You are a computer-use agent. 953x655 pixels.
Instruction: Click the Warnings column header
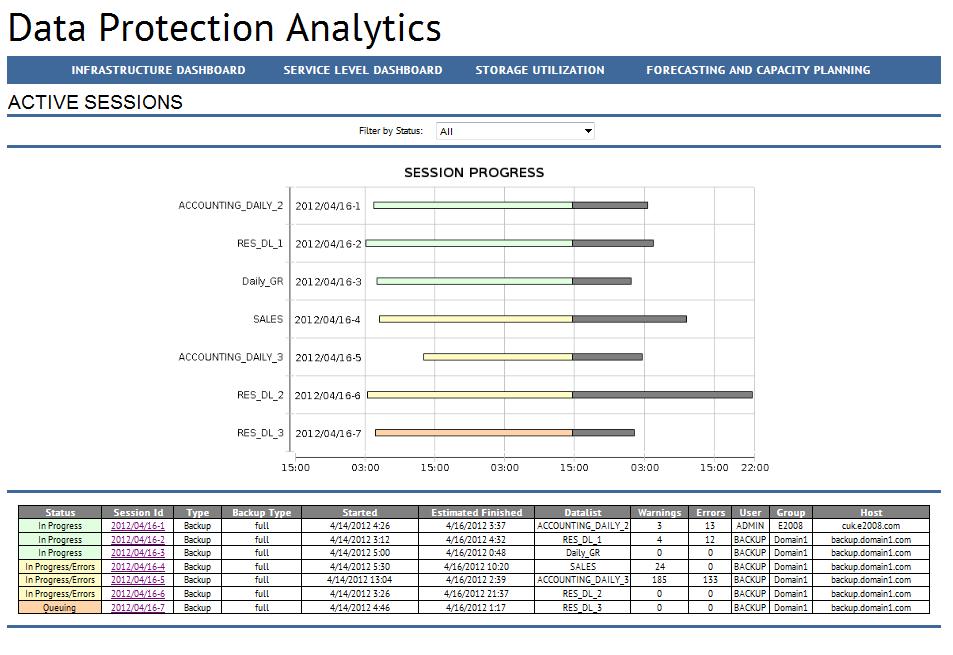click(x=661, y=512)
